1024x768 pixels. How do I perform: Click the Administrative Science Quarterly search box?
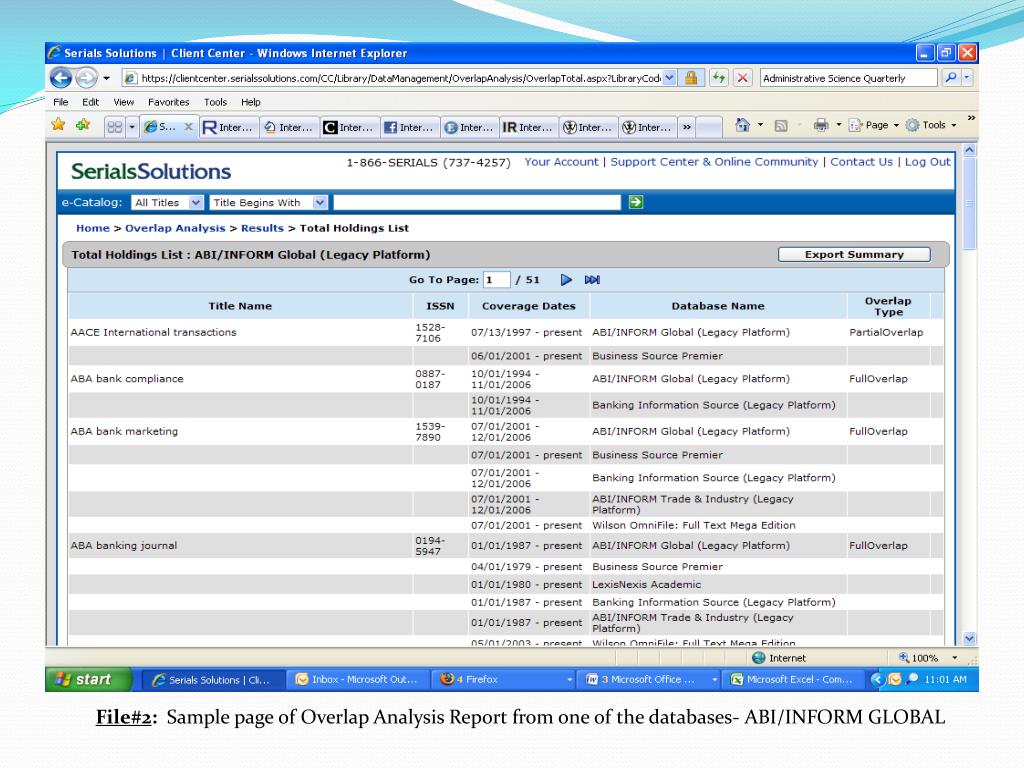click(x=848, y=78)
